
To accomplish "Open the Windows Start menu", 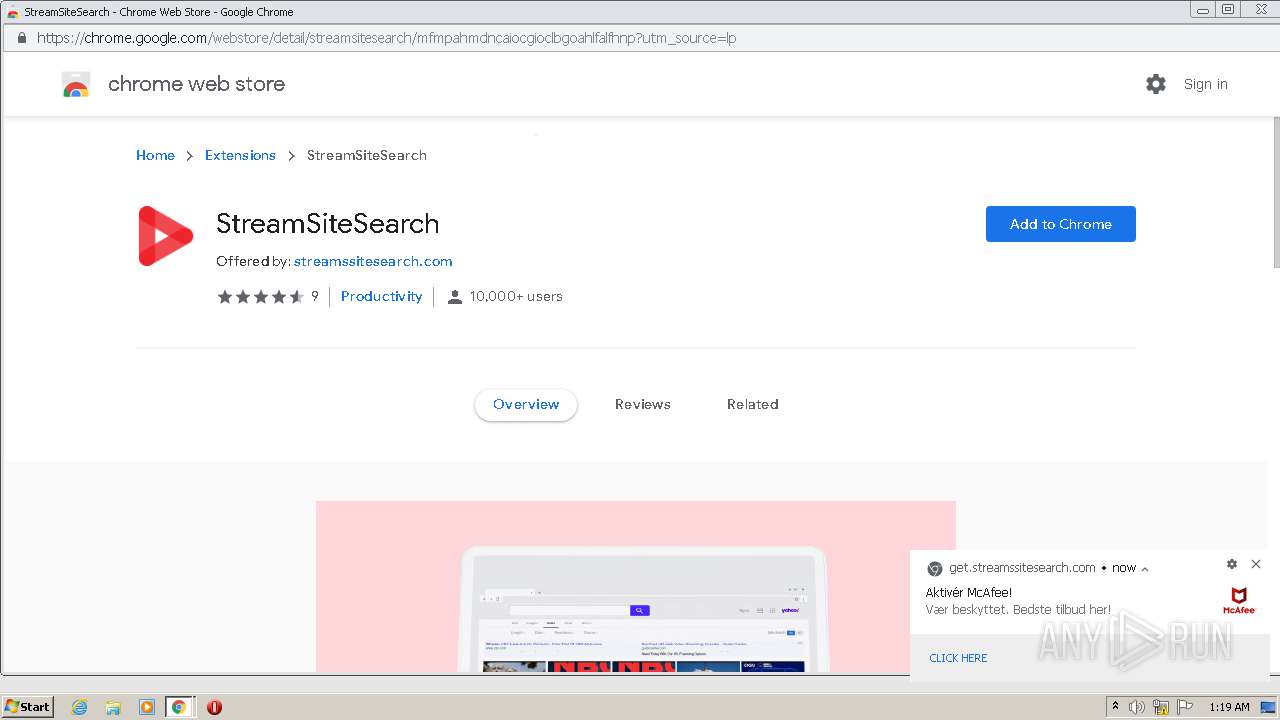I will tap(28, 707).
